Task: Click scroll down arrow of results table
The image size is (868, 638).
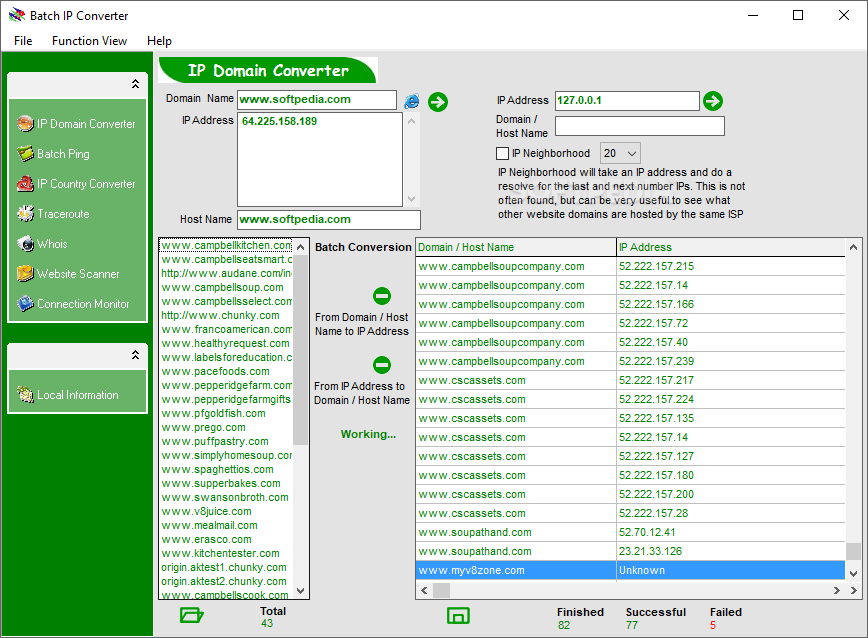Action: 853,573
